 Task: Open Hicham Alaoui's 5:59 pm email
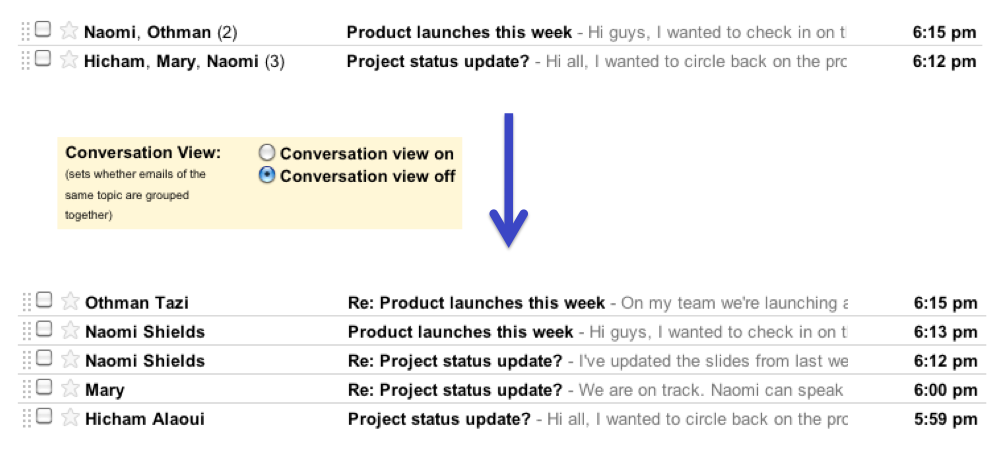pos(439,419)
